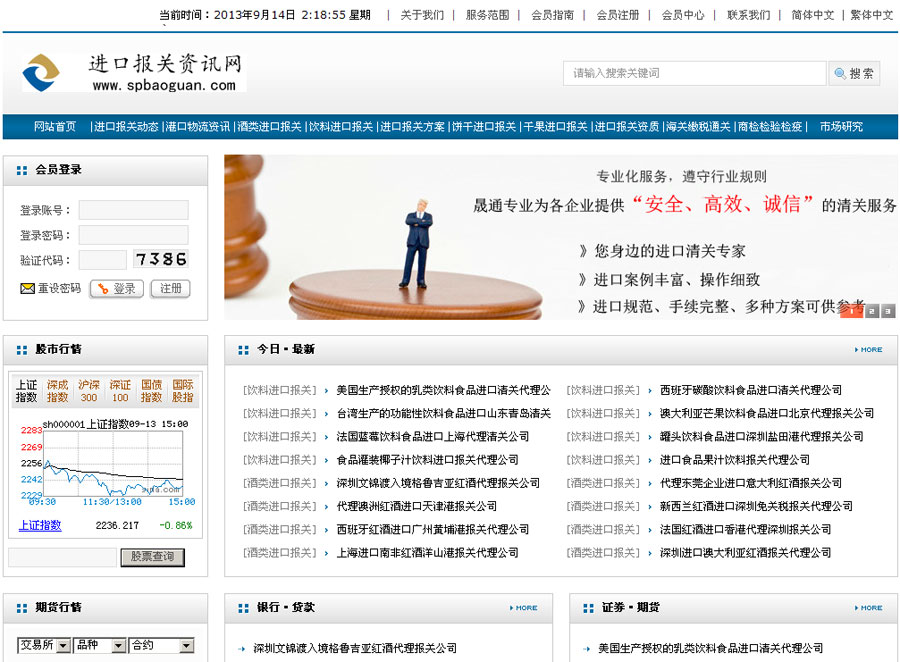Open 进口报关资质 in the nav bar
This screenshot has height=662, width=900.
pyautogui.click(x=627, y=126)
